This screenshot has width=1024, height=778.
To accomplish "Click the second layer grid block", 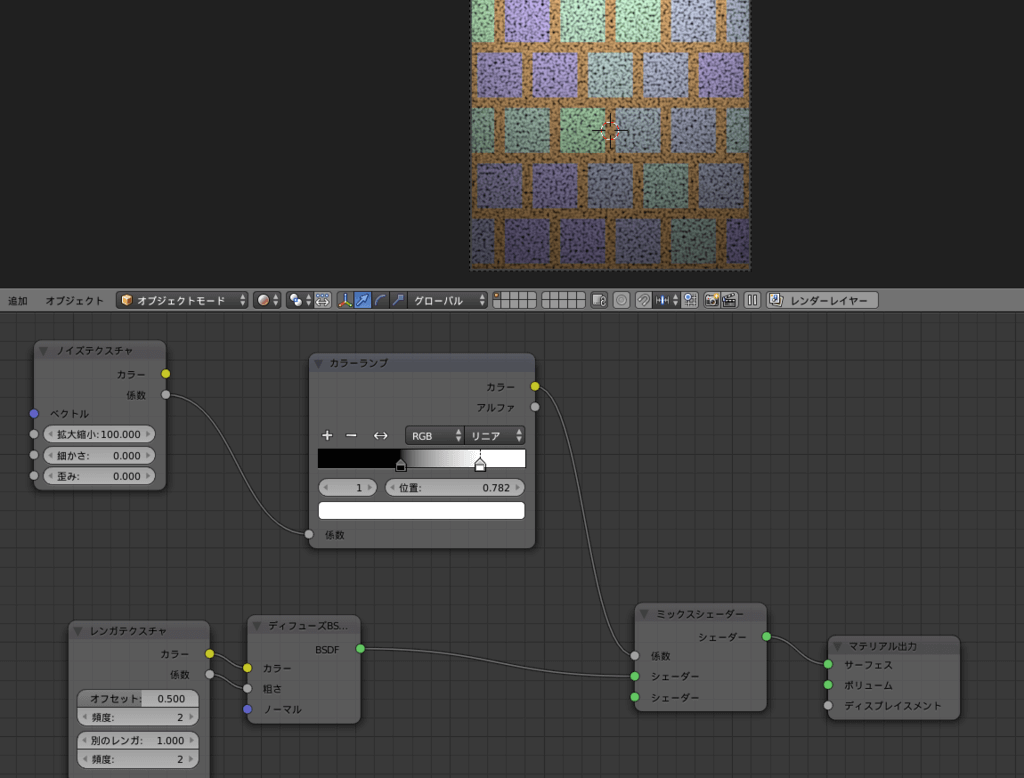I will (563, 300).
